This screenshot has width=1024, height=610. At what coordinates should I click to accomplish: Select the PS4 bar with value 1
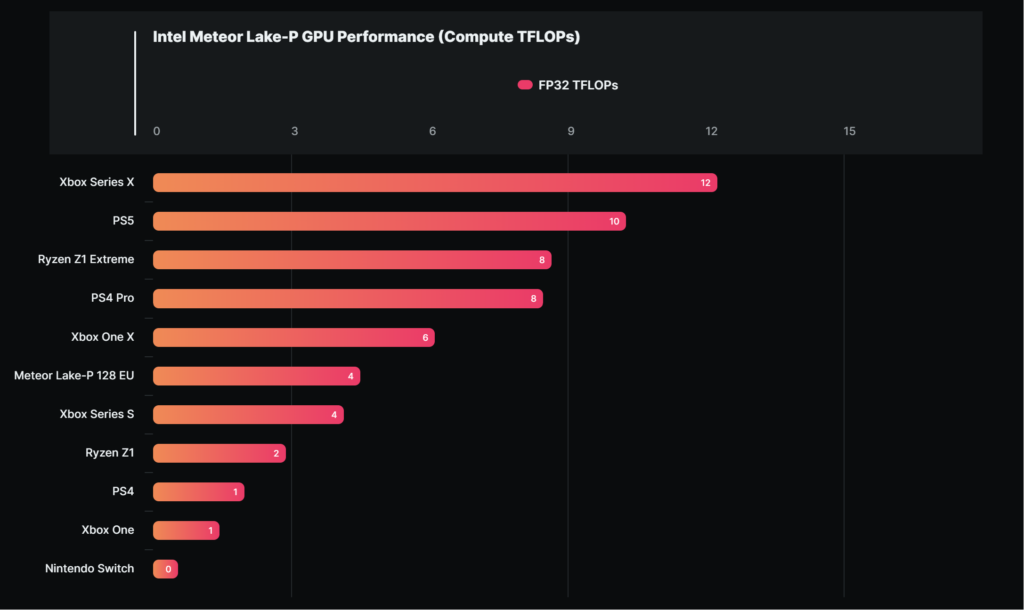click(199, 492)
